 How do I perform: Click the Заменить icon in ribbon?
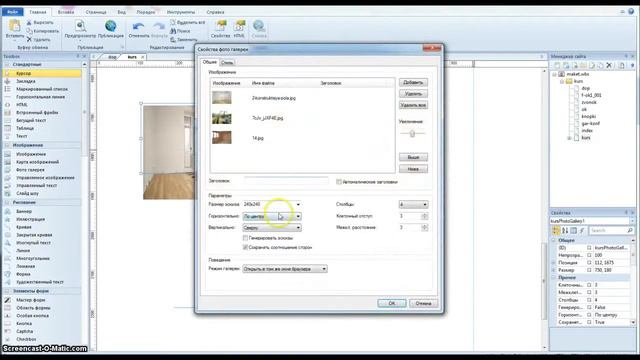[x=173, y=40]
